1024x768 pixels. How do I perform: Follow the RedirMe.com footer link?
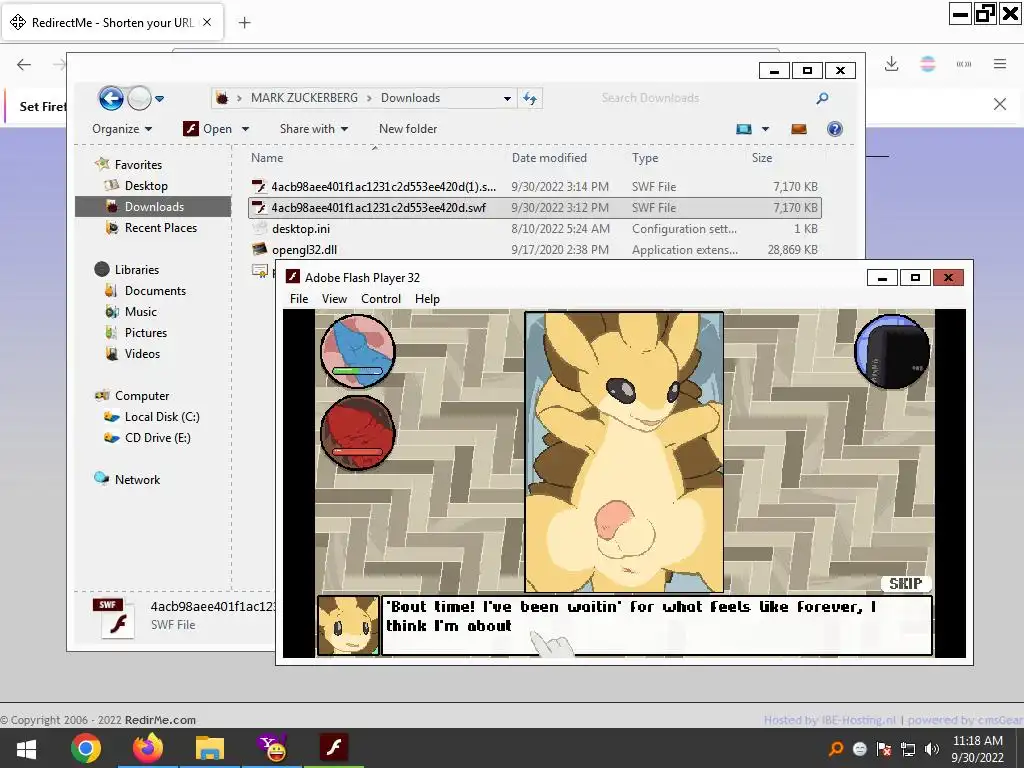point(160,720)
